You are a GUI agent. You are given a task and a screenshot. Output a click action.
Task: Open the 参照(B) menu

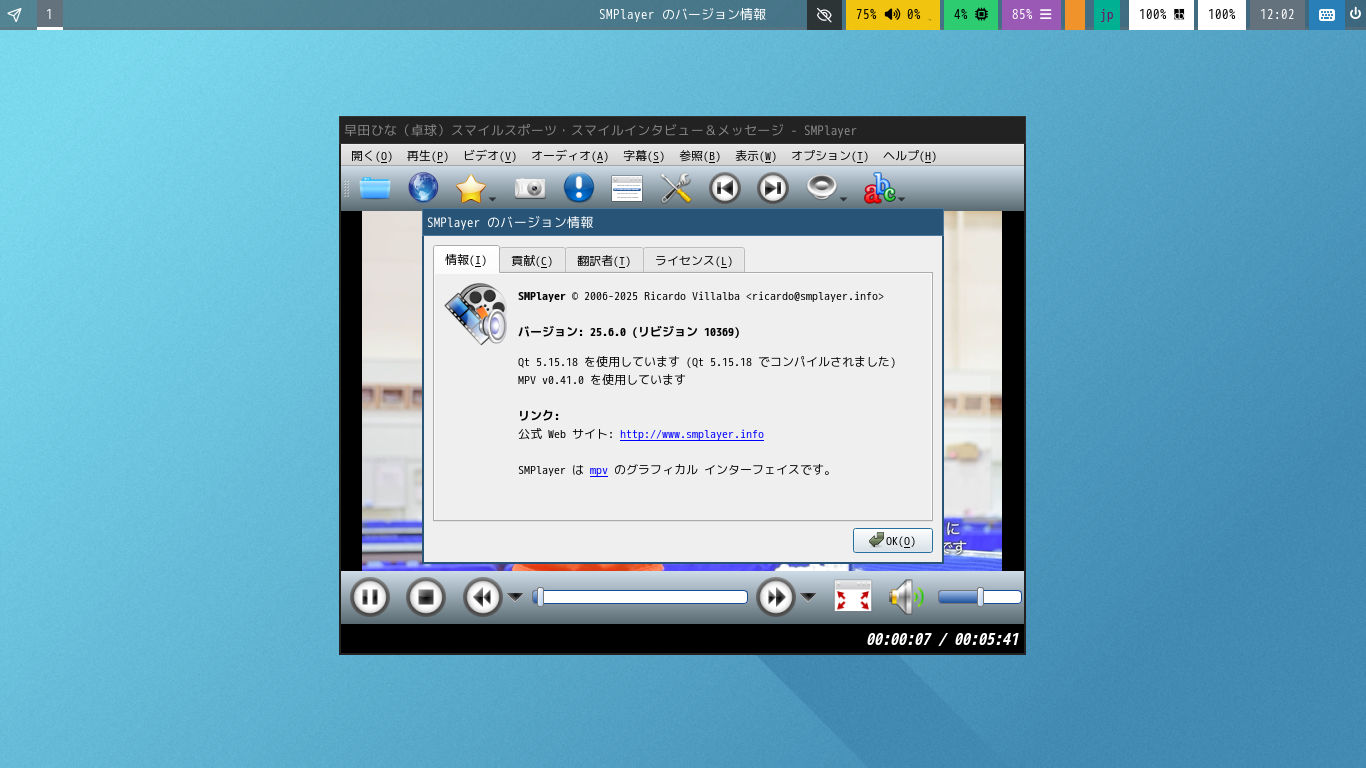coord(700,156)
